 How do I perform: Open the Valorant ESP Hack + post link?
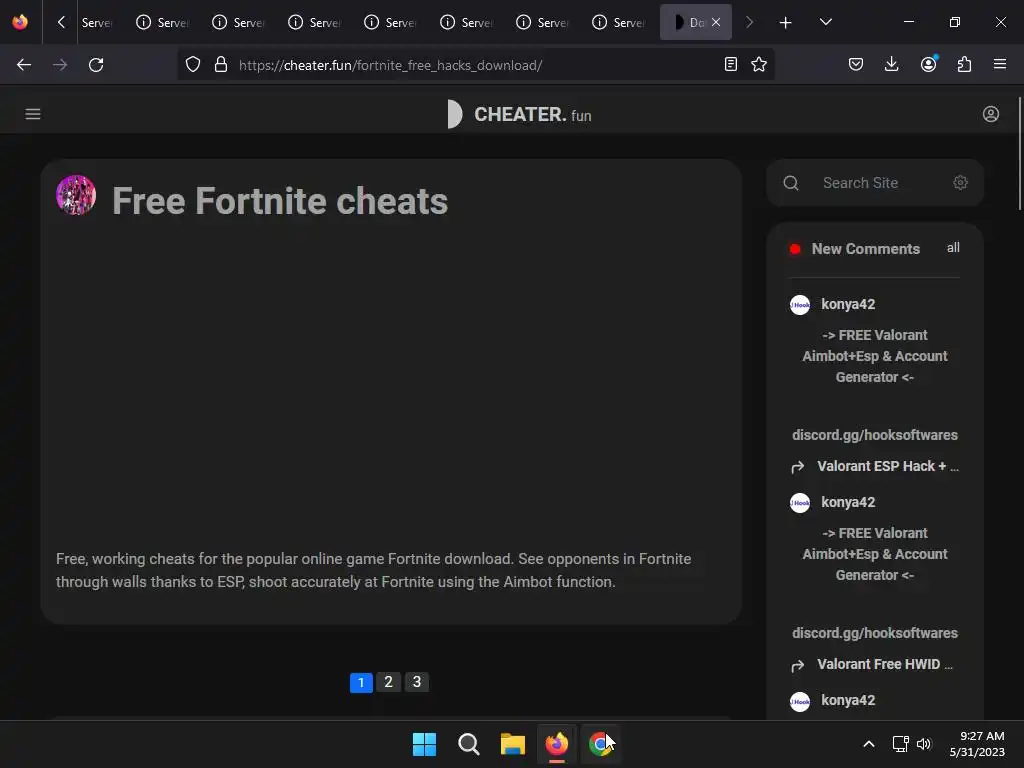coord(888,466)
